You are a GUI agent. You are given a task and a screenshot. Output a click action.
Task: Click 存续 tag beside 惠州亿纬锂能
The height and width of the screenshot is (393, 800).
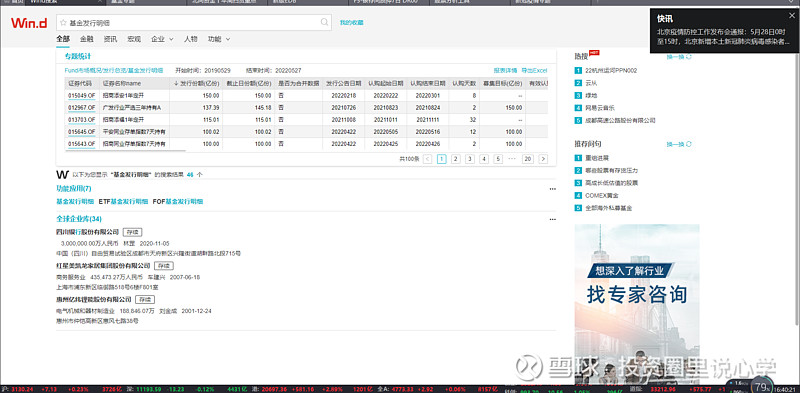coord(145,299)
